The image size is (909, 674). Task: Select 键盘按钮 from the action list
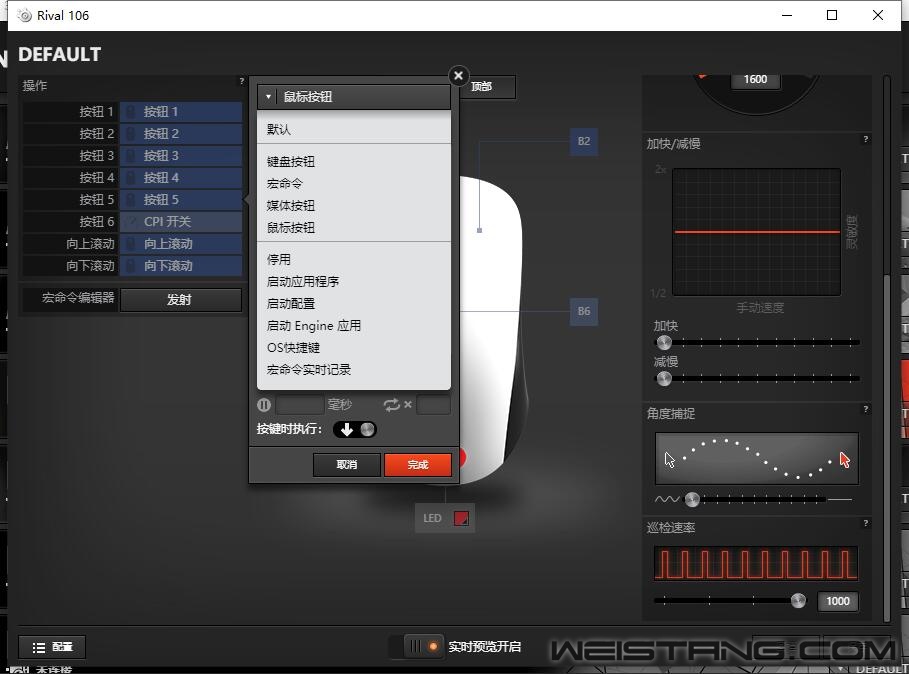click(x=291, y=162)
